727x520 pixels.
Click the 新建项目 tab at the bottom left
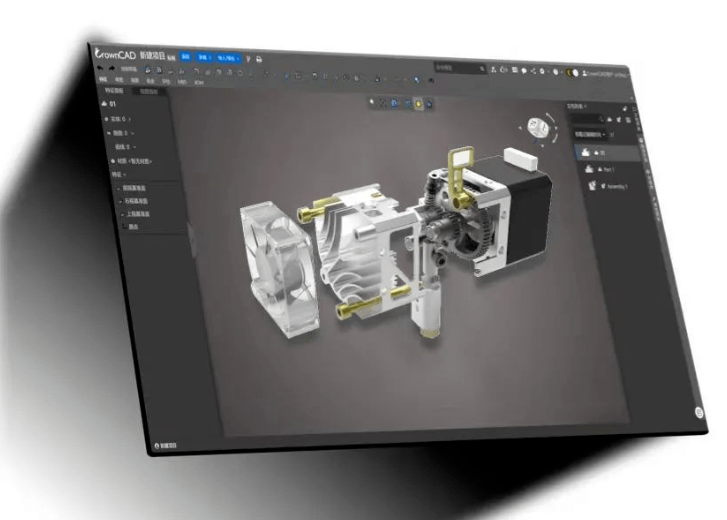tap(166, 446)
